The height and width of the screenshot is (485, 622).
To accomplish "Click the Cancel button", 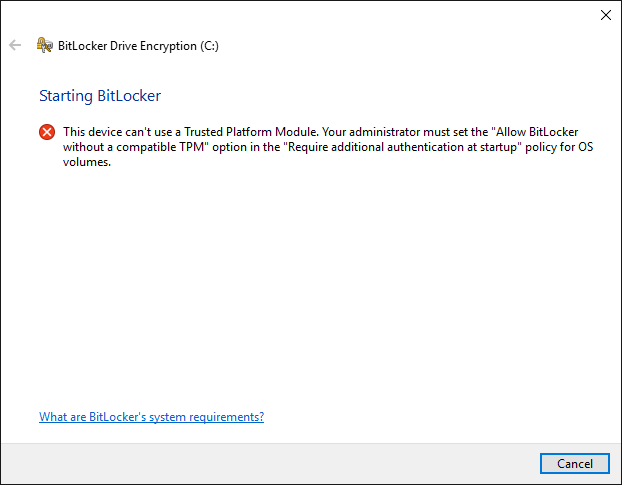I will click(574, 463).
